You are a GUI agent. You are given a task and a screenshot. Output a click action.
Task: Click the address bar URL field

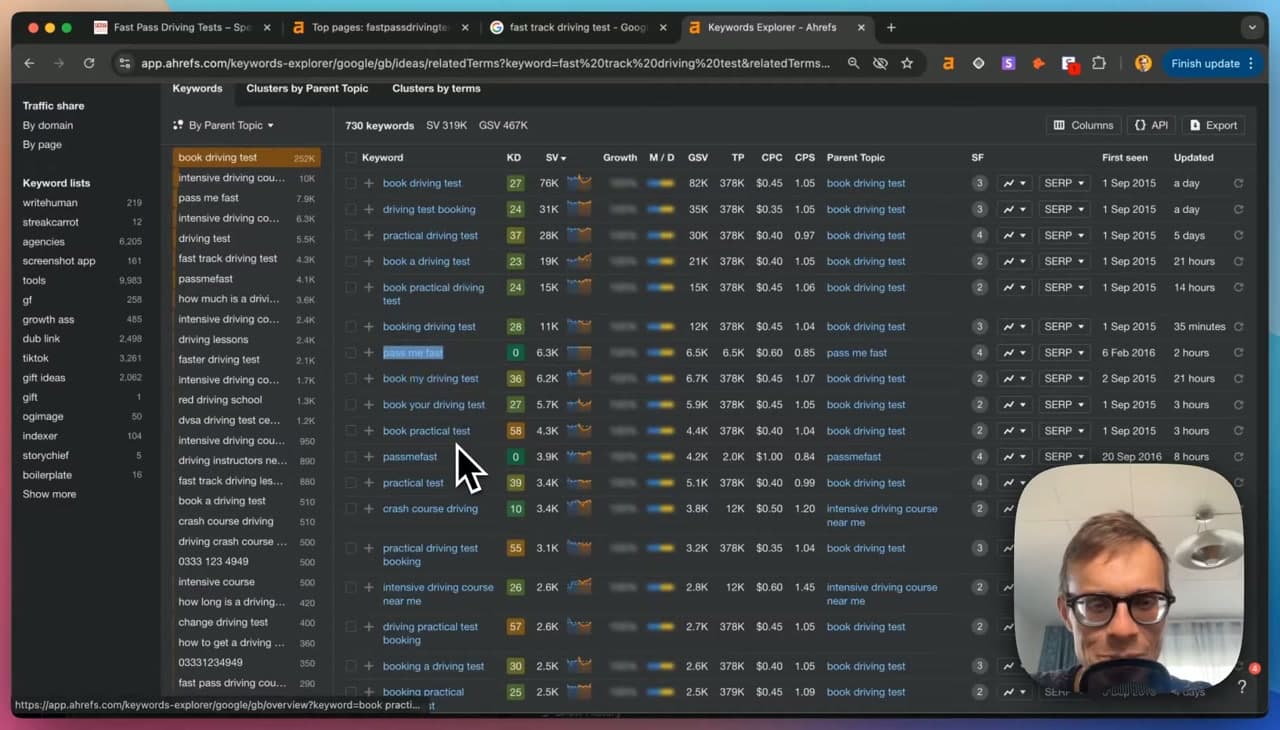click(485, 63)
